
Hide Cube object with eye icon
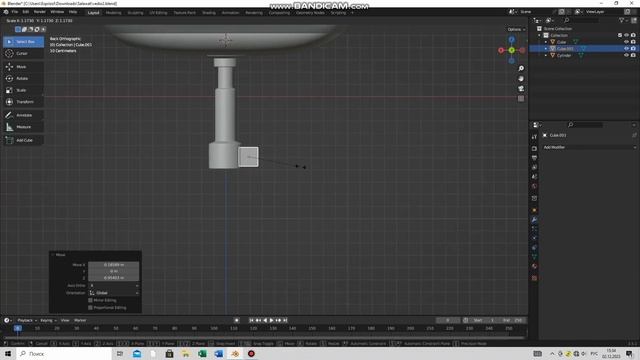[626, 42]
